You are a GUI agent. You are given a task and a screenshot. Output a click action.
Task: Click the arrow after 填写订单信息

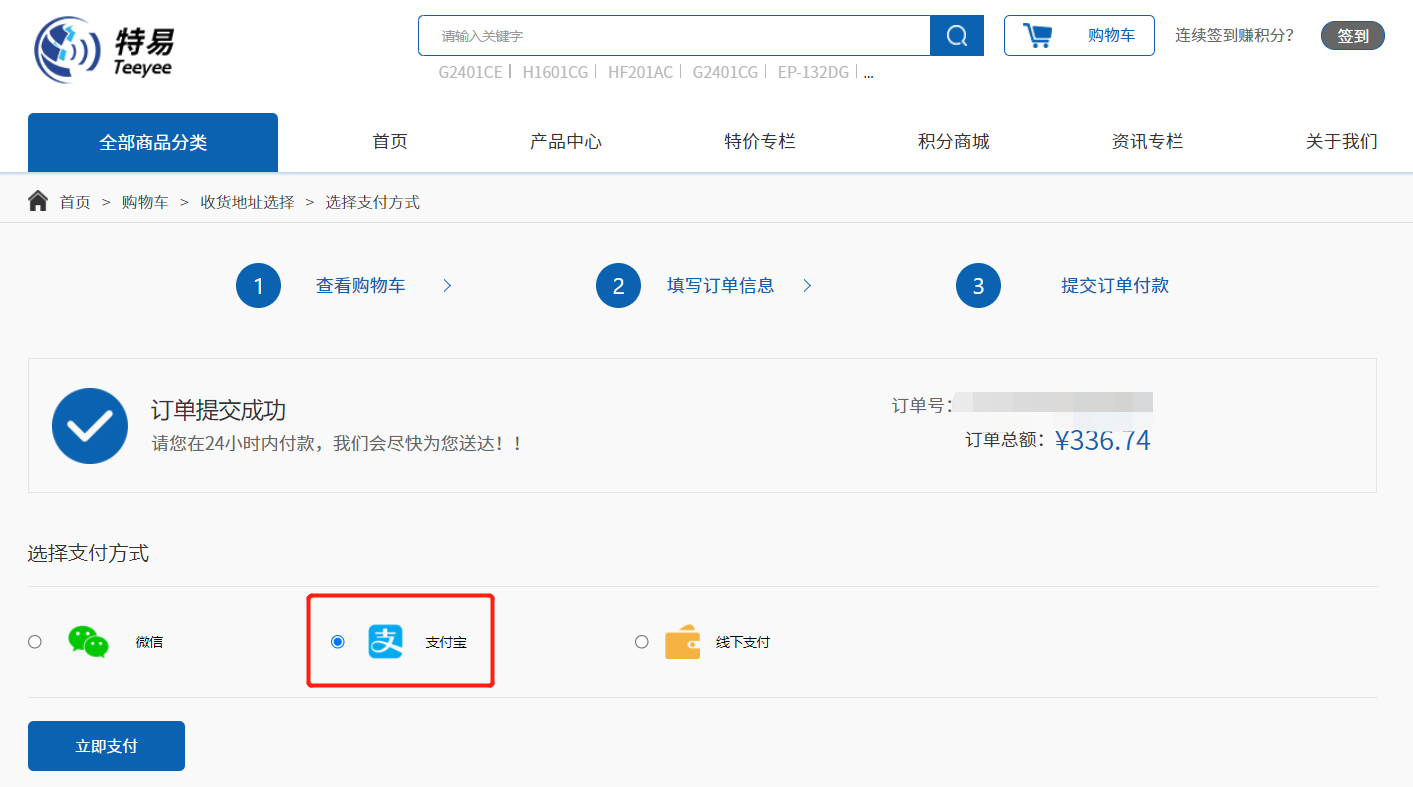click(807, 286)
